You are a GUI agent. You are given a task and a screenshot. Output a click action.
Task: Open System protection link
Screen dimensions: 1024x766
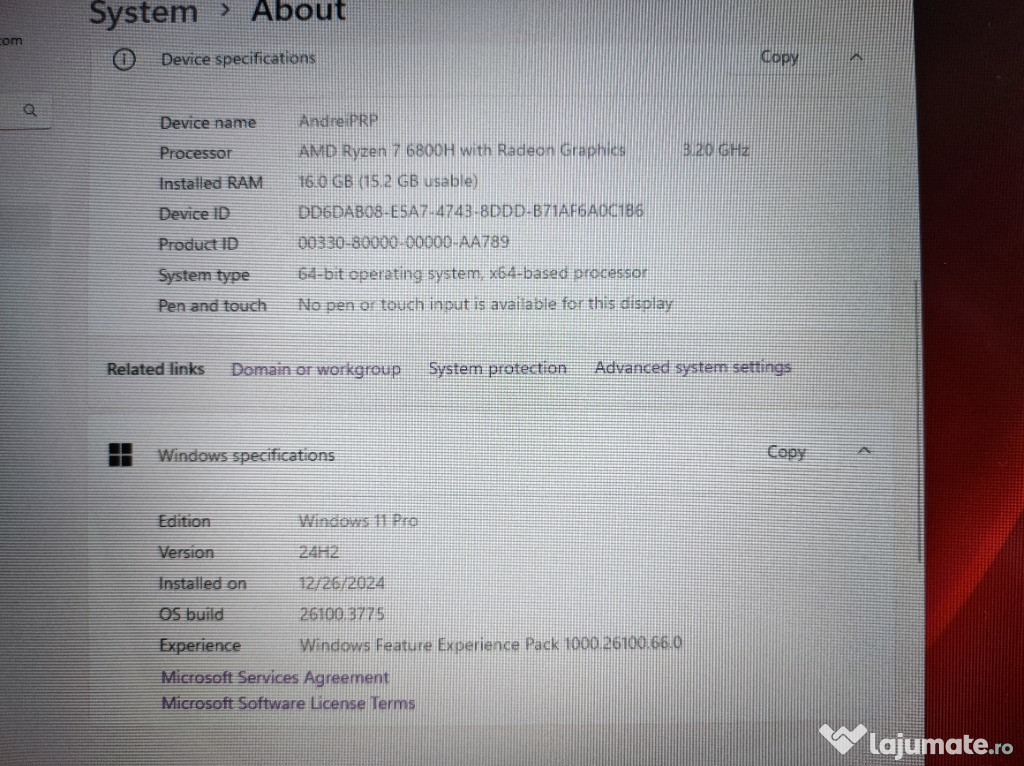[x=498, y=368]
